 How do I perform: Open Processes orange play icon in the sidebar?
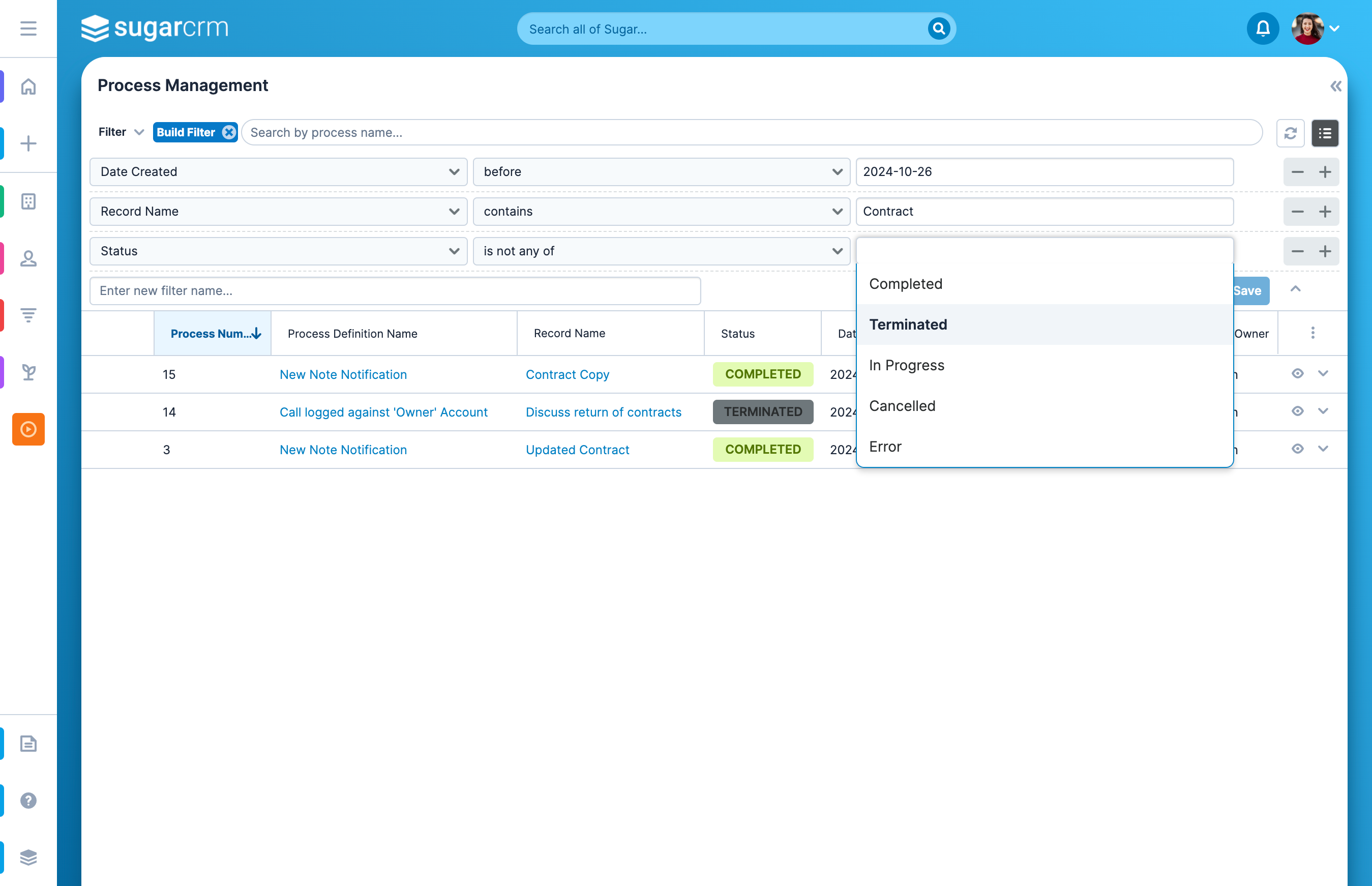point(28,429)
